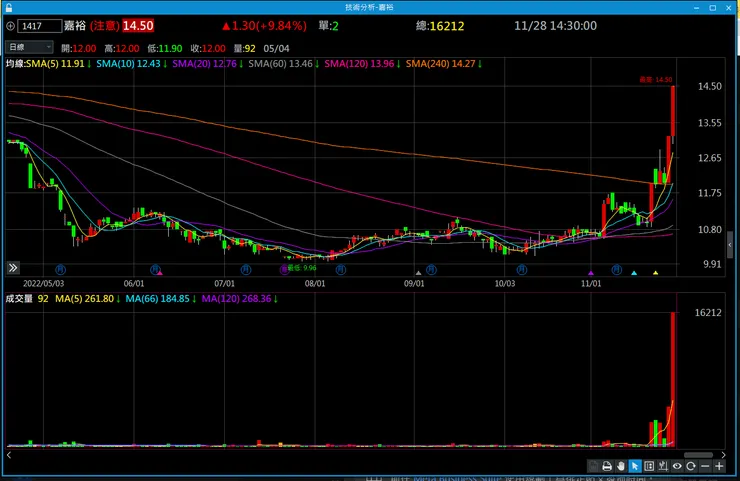Select the hand pan tool

[621, 466]
